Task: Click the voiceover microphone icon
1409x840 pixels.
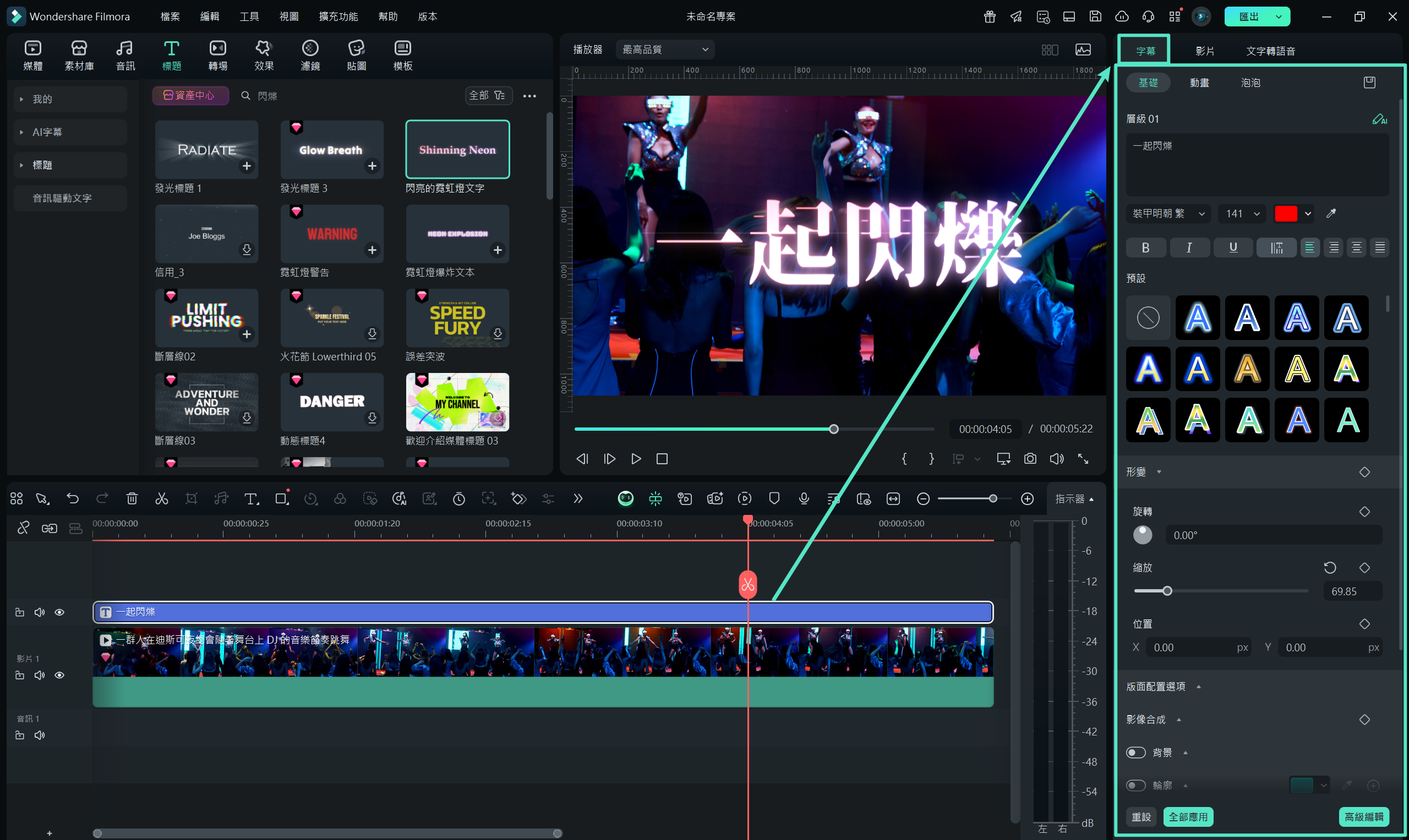Action: pos(804,499)
